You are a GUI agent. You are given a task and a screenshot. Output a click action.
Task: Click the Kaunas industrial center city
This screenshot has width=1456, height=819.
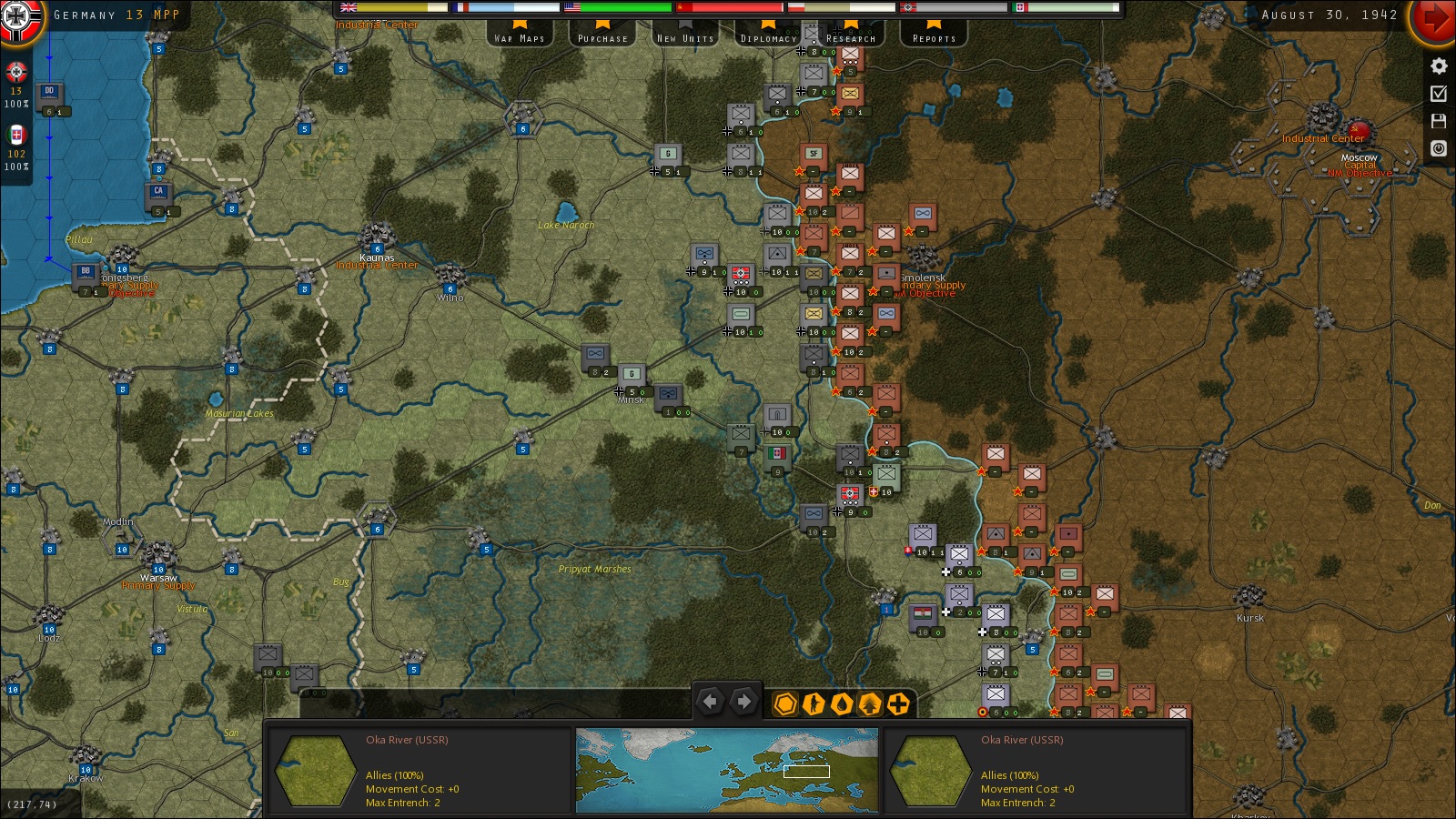377,237
